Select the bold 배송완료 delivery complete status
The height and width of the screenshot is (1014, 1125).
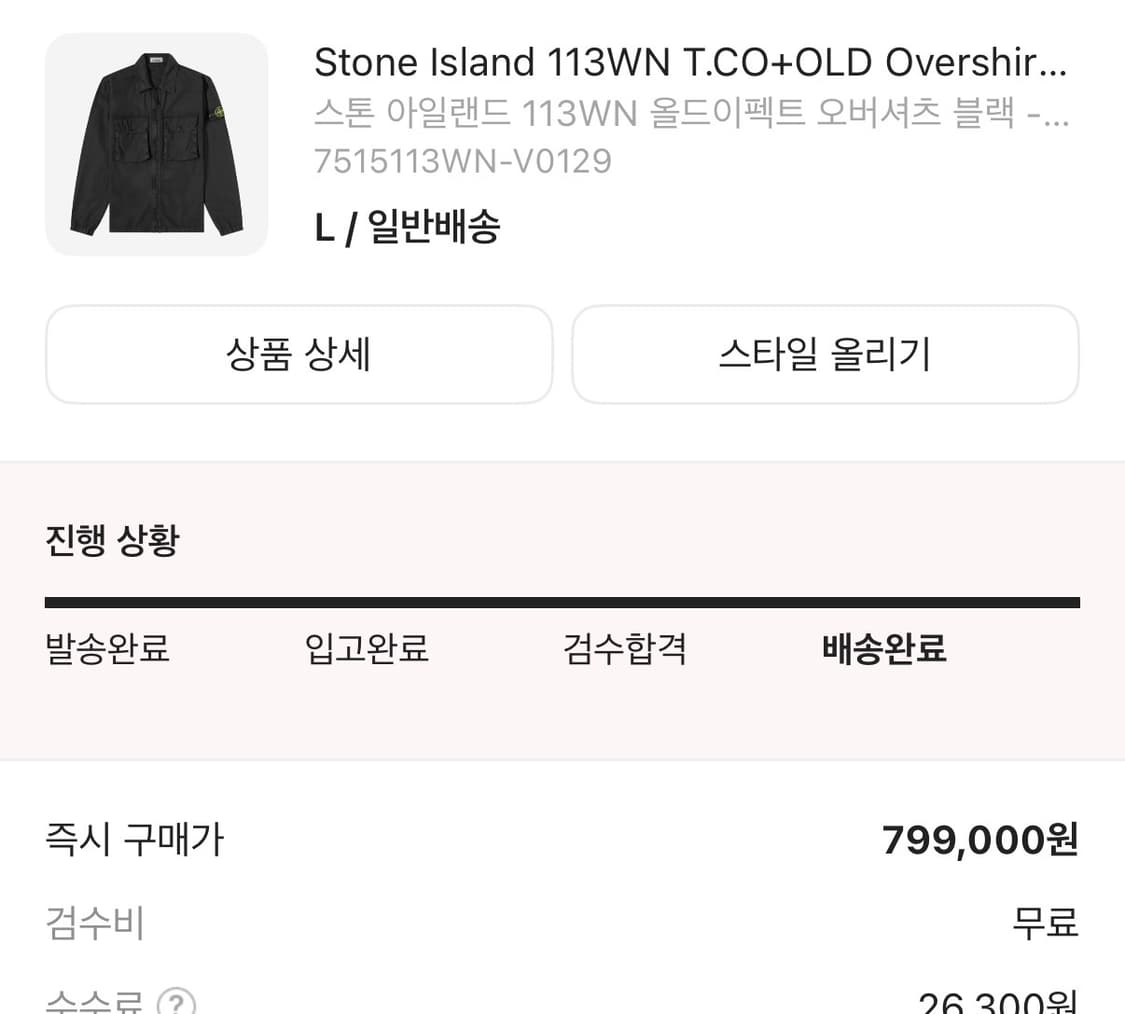(883, 649)
